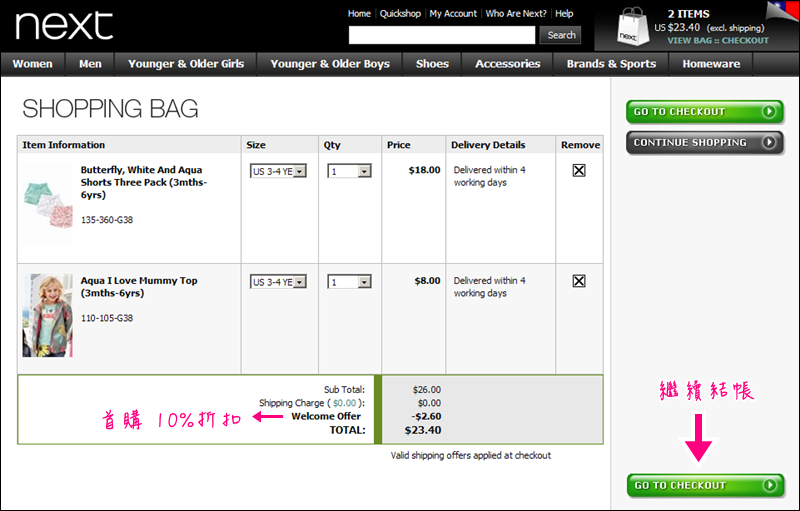Screen dimensions: 800x511
Task: Open size dropdown for Aqua I Love Mummy Top
Action: point(278,282)
